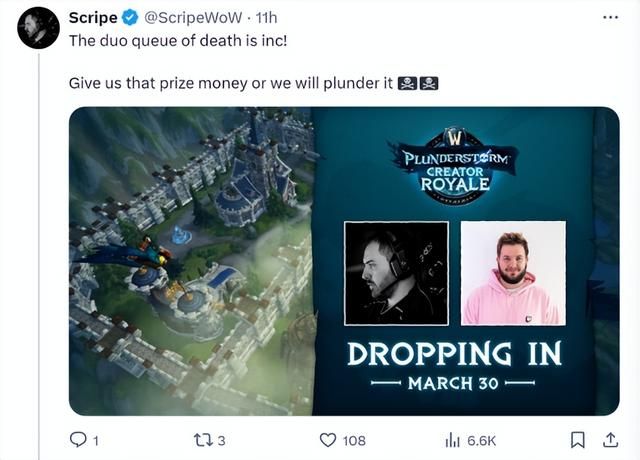The width and height of the screenshot is (640, 460).
Task: Open the three-dot more options menu
Action: tap(611, 17)
